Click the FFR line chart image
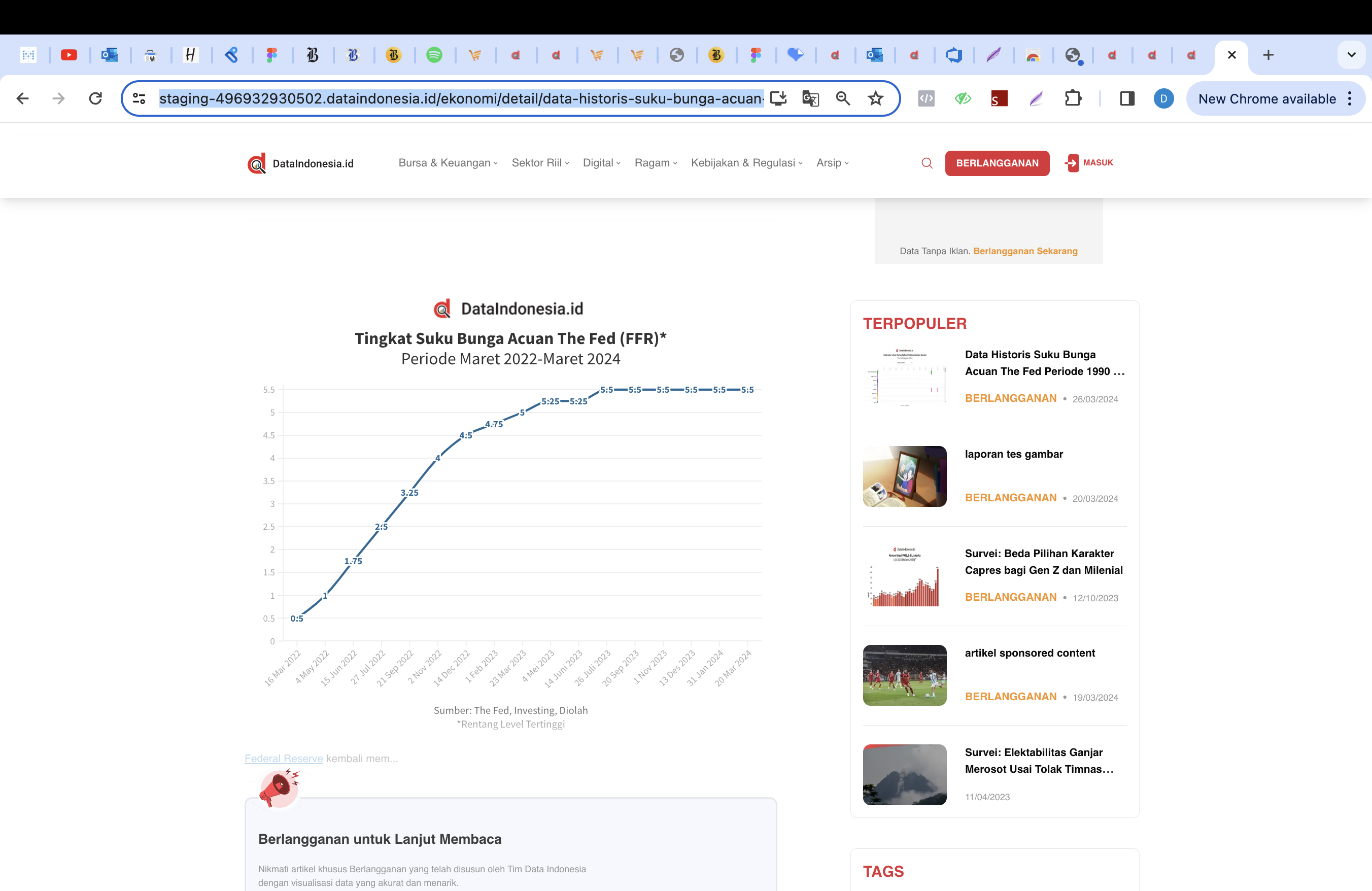The width and height of the screenshot is (1372, 891). [x=511, y=515]
